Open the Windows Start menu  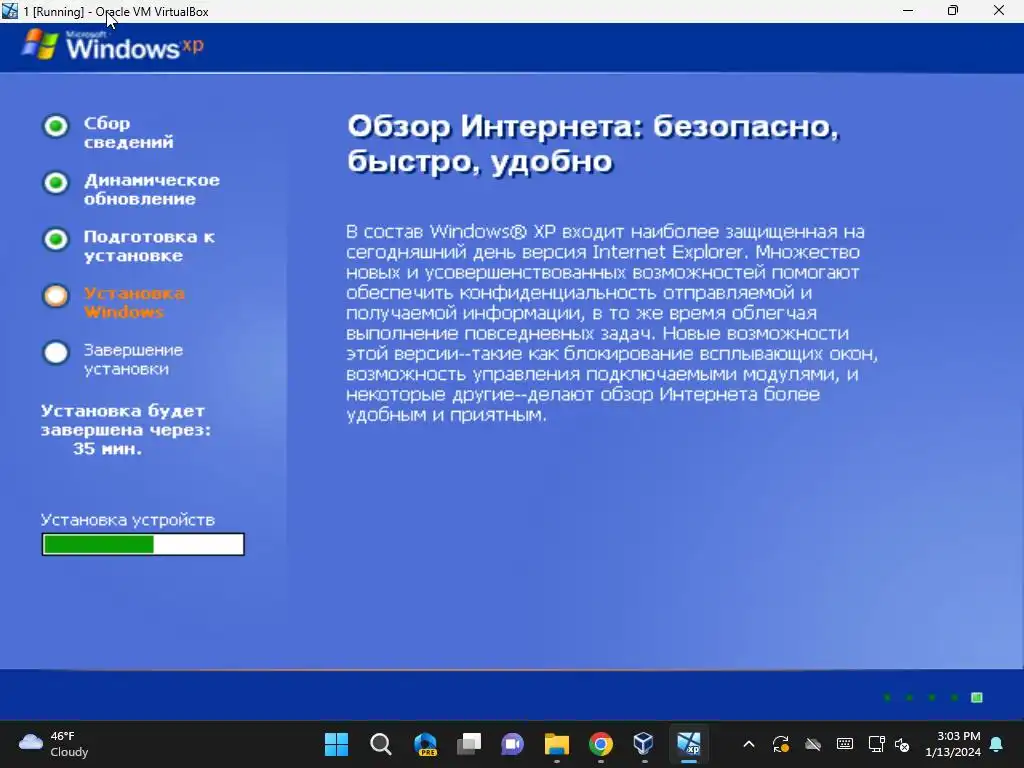(x=336, y=744)
